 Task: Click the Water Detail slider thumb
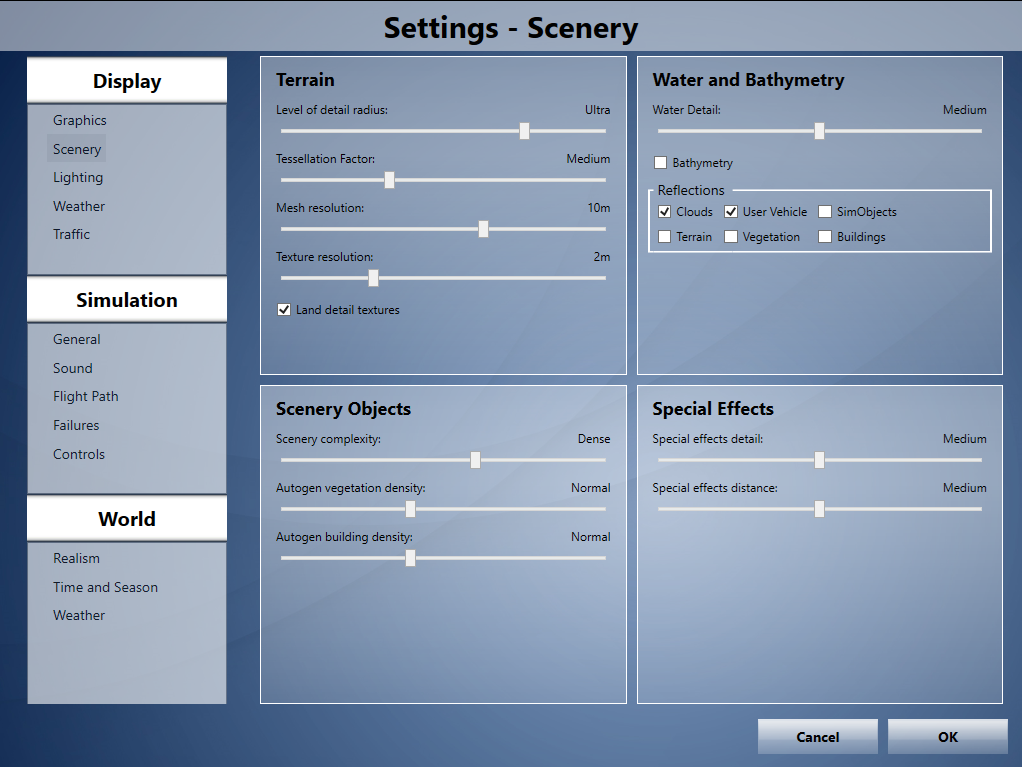pyautogui.click(x=819, y=131)
